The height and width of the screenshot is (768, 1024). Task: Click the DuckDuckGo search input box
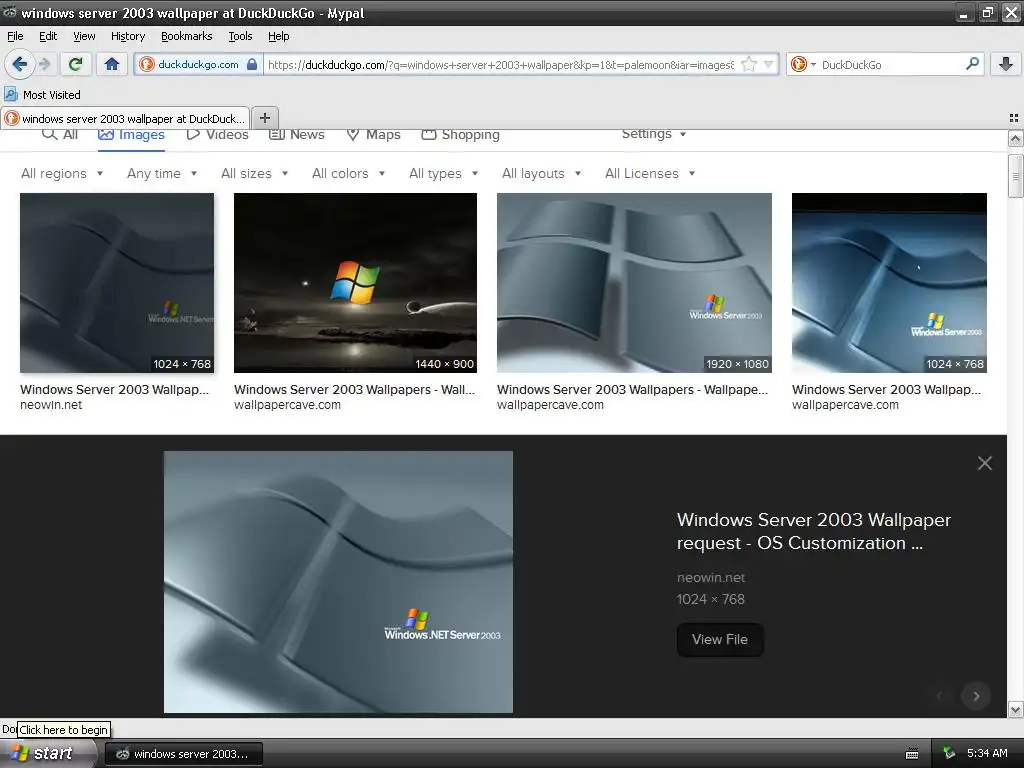pyautogui.click(x=891, y=64)
